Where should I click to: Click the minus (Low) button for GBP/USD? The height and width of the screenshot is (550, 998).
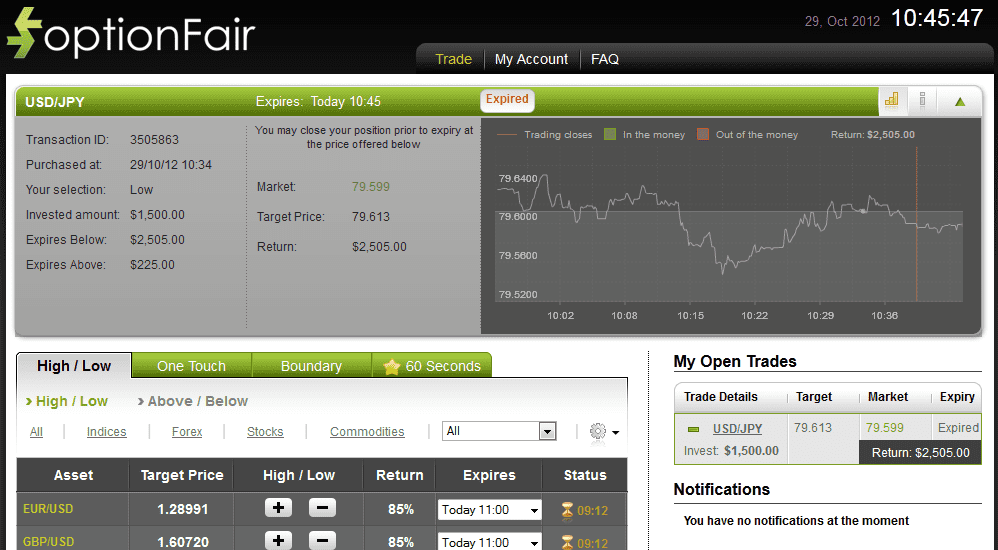[x=322, y=540]
